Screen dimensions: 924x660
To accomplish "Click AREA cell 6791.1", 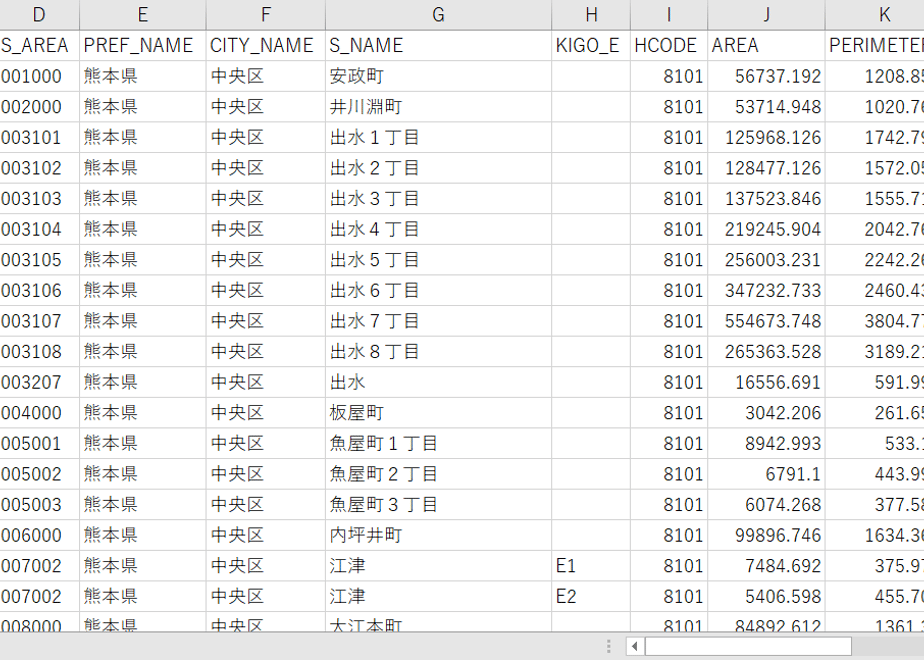I will pyautogui.click(x=766, y=474).
